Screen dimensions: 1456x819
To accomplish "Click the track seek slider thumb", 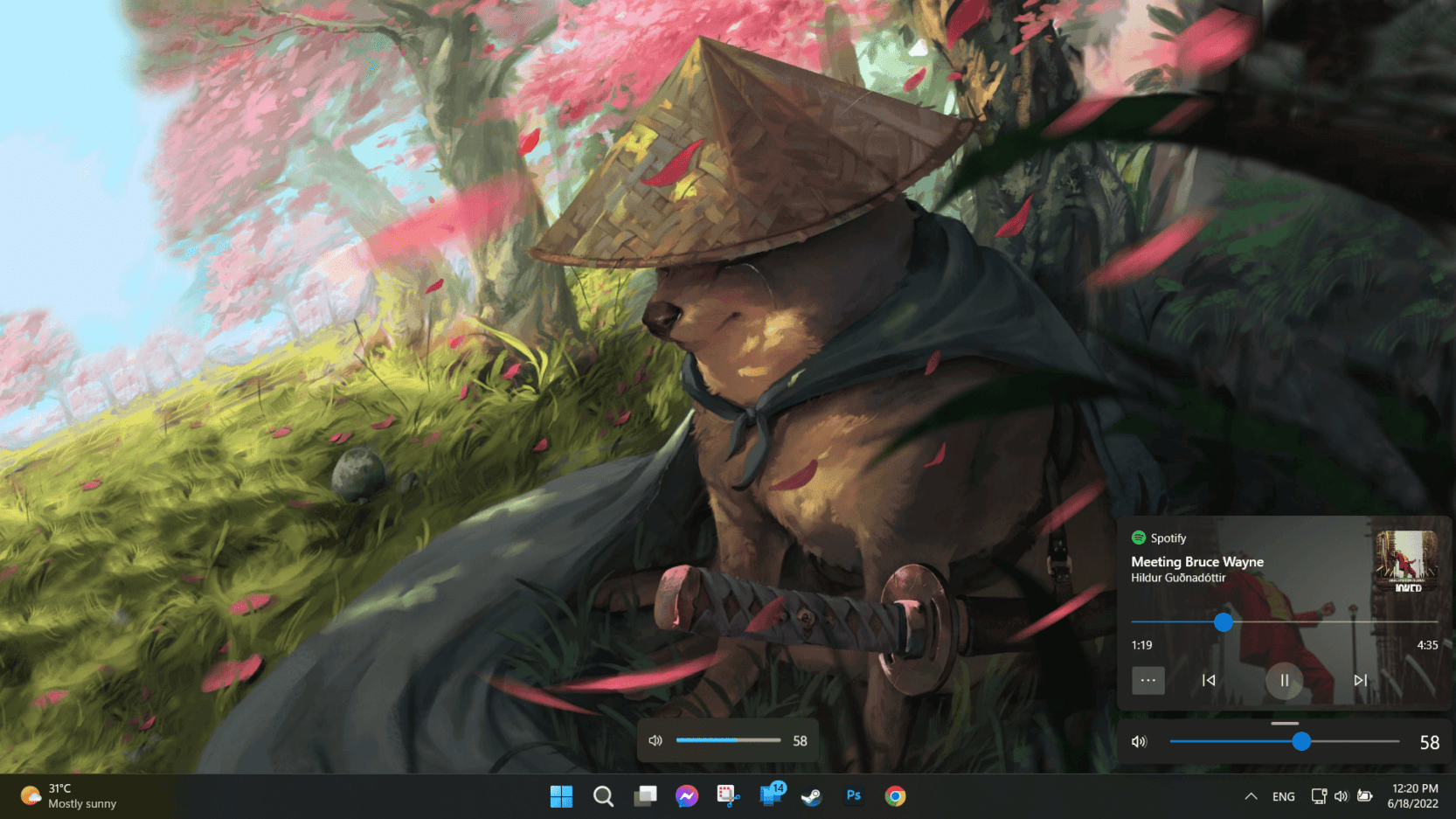I will pos(1224,621).
